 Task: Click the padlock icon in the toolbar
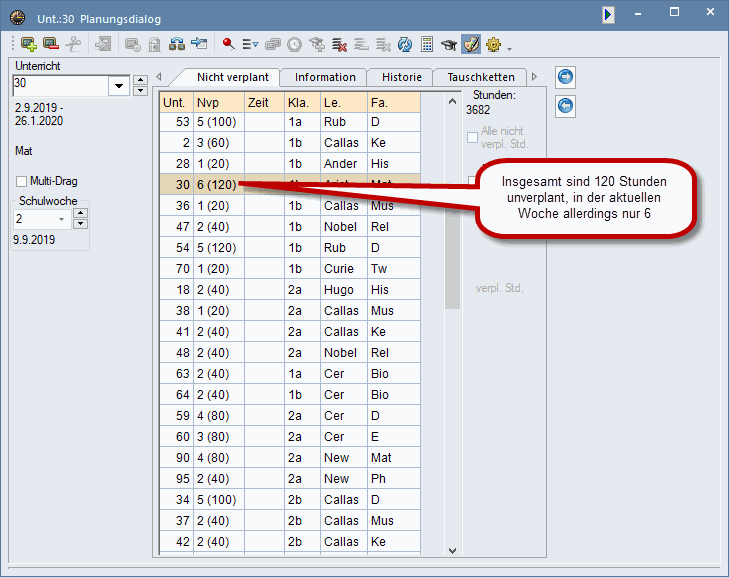click(x=155, y=44)
